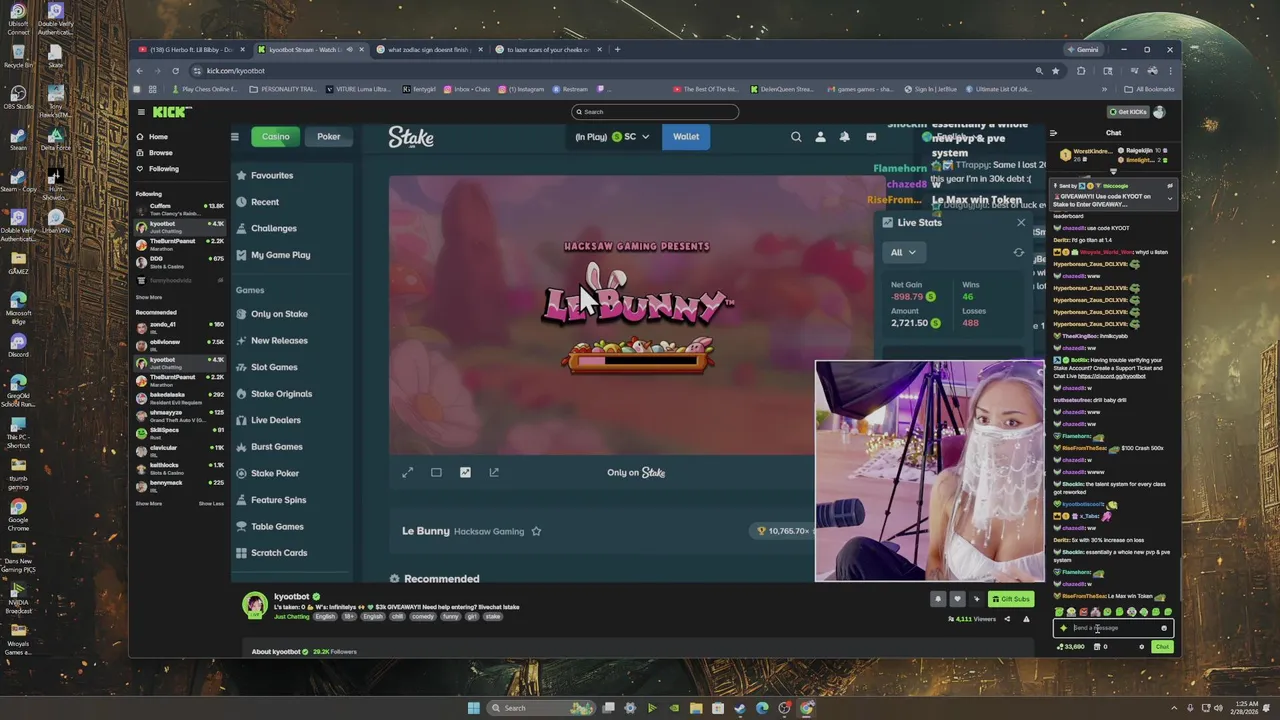Screen dimensions: 1280x720
Task: Close the Live Stats panel
Action: 1021,223
